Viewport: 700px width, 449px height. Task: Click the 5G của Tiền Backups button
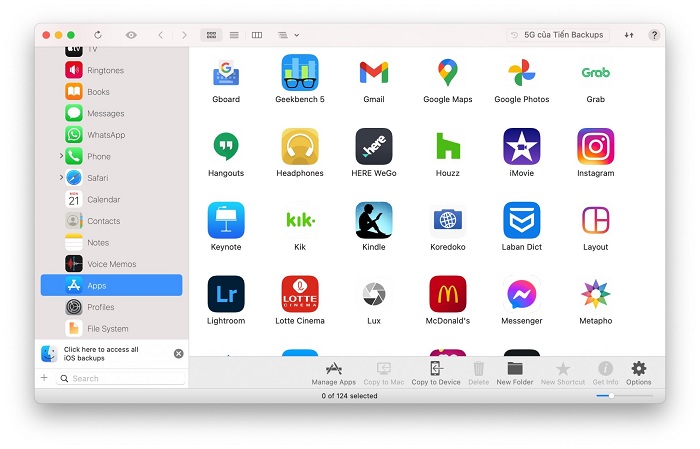point(558,35)
